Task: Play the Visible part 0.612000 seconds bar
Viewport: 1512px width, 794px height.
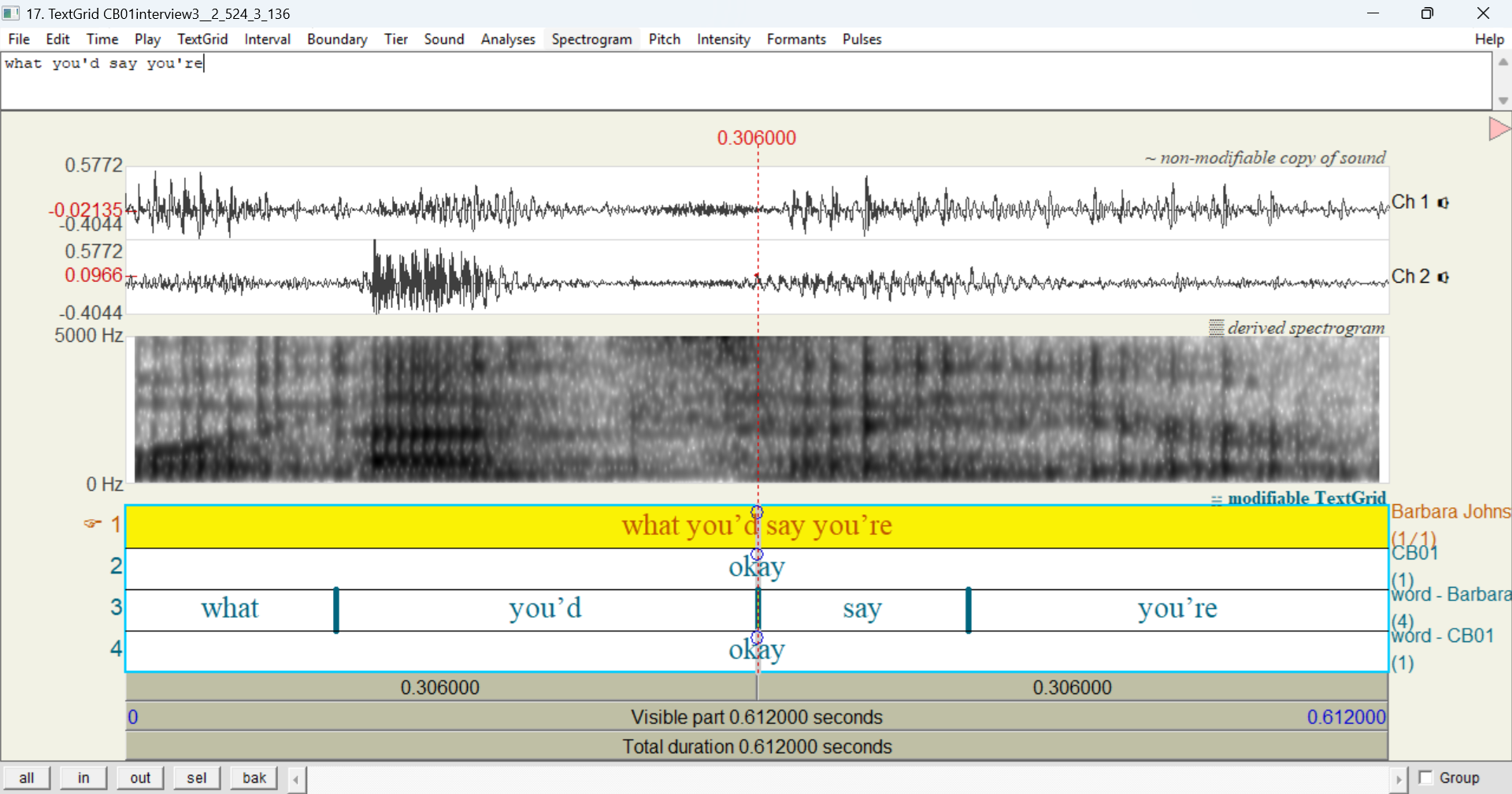Action: [x=757, y=717]
